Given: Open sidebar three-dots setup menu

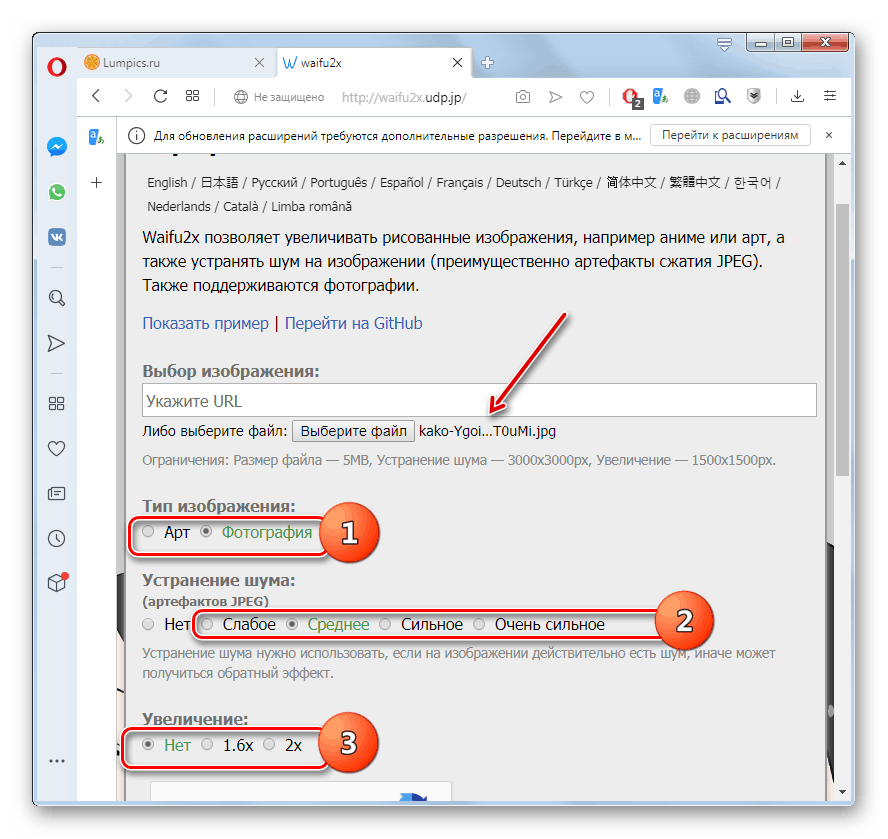Looking at the screenshot, I should pos(57,761).
